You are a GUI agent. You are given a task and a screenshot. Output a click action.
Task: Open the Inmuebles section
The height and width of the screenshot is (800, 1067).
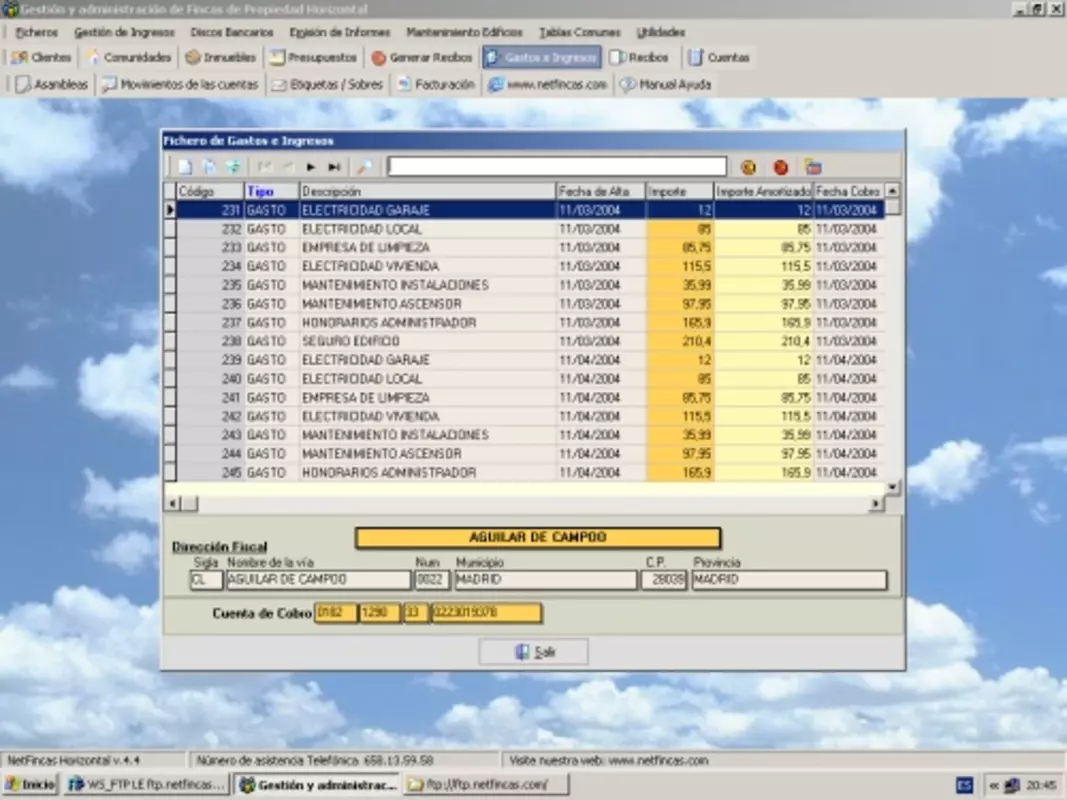221,58
